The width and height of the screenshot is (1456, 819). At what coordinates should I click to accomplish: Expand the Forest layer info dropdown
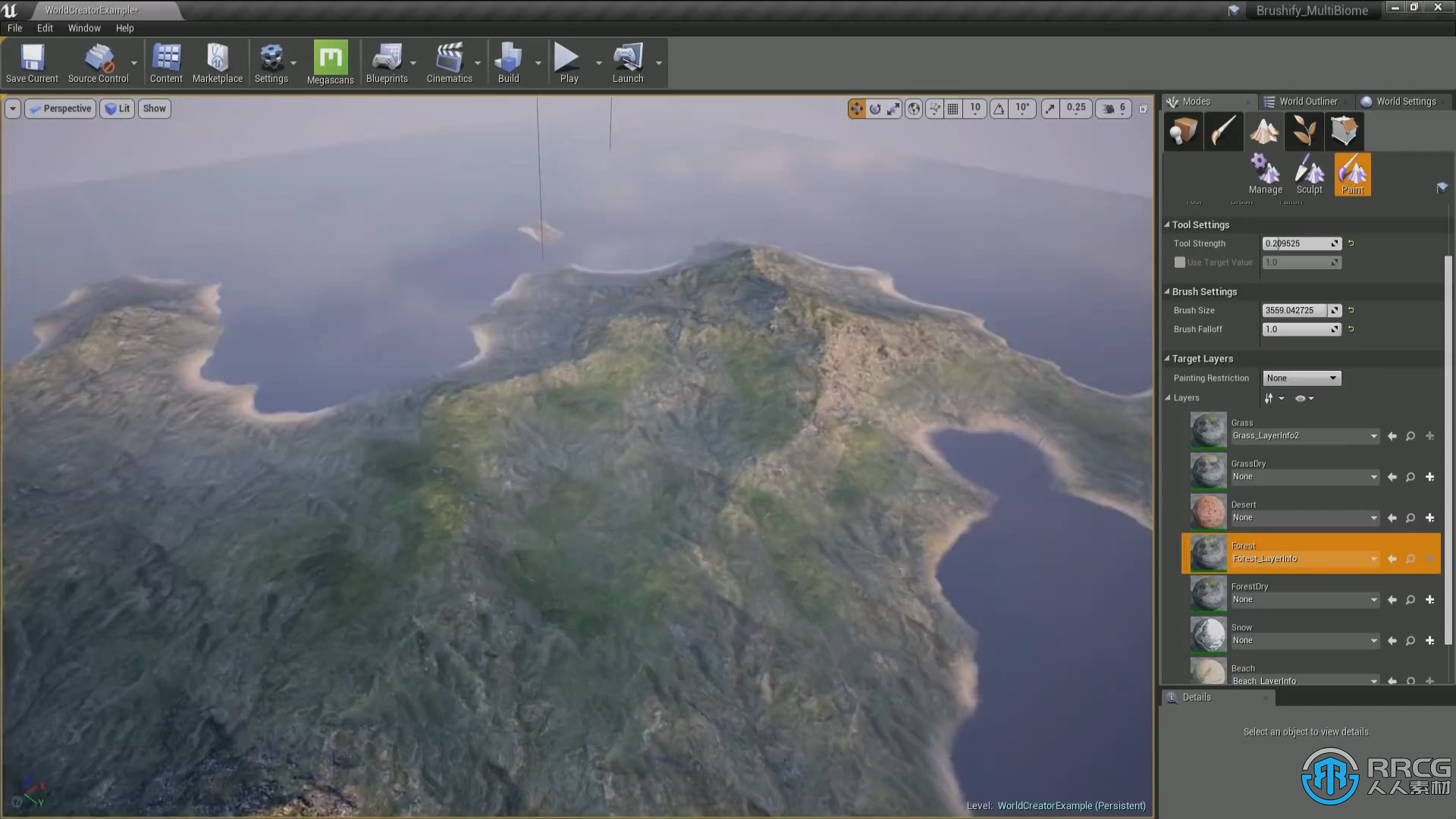[1375, 558]
